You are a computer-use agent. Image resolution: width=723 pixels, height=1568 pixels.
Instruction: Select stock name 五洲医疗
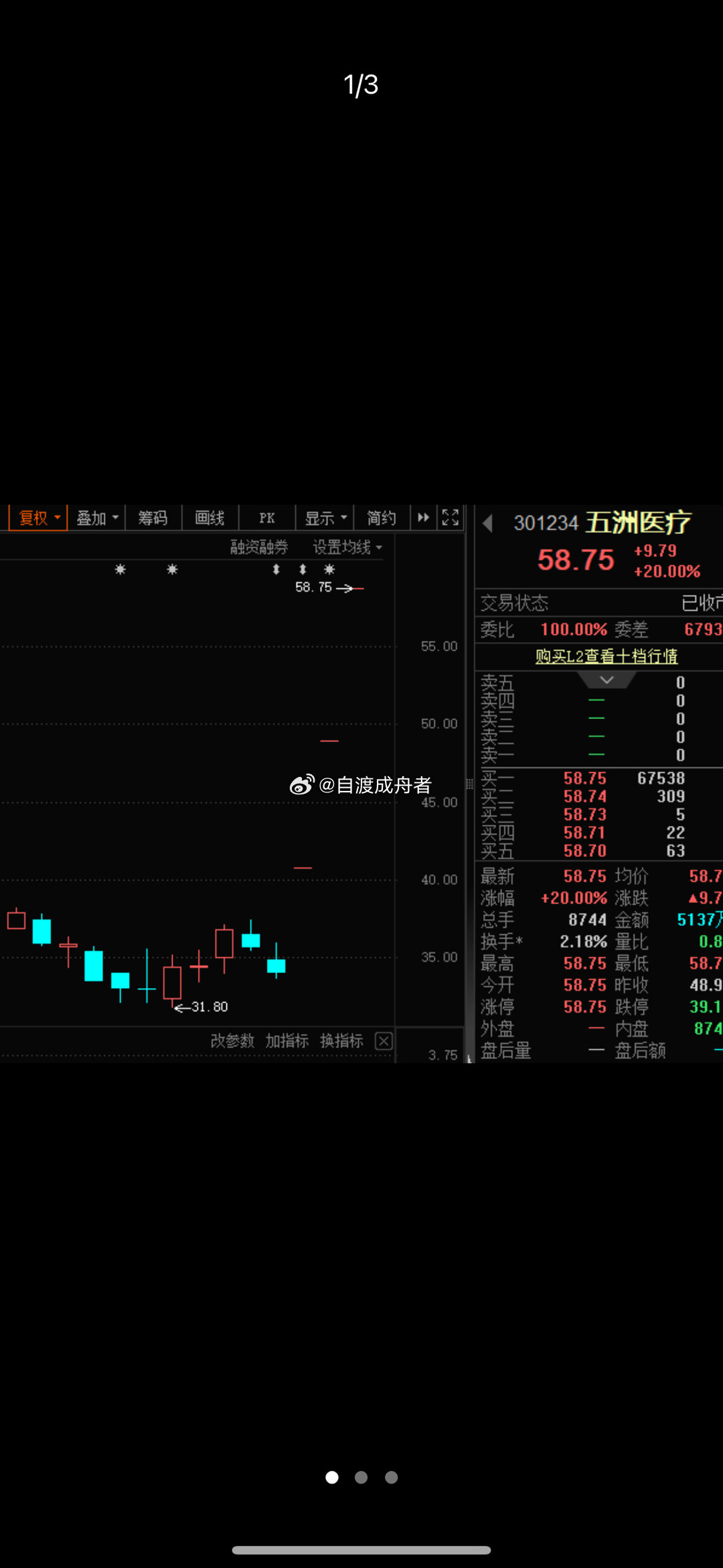638,522
